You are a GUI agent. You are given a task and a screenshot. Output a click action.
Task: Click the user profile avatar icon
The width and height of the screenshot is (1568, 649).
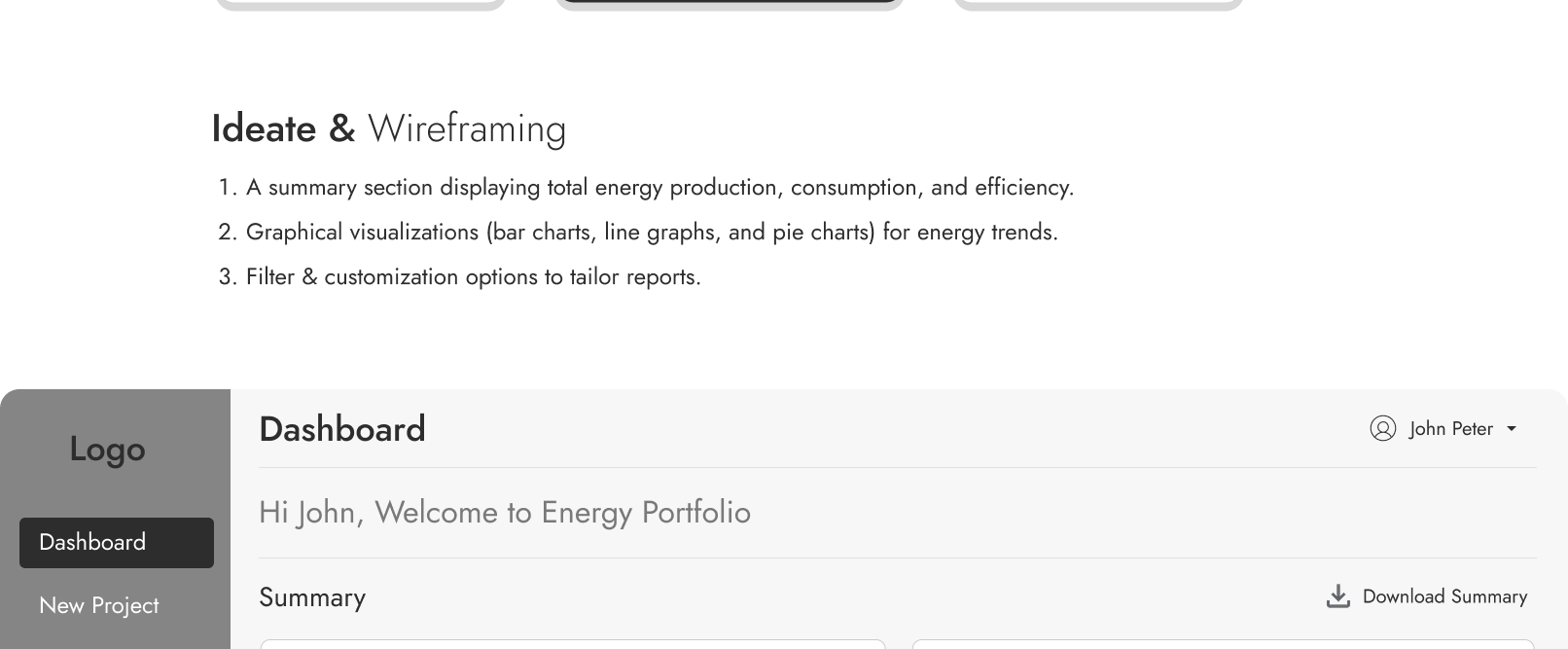point(1382,428)
